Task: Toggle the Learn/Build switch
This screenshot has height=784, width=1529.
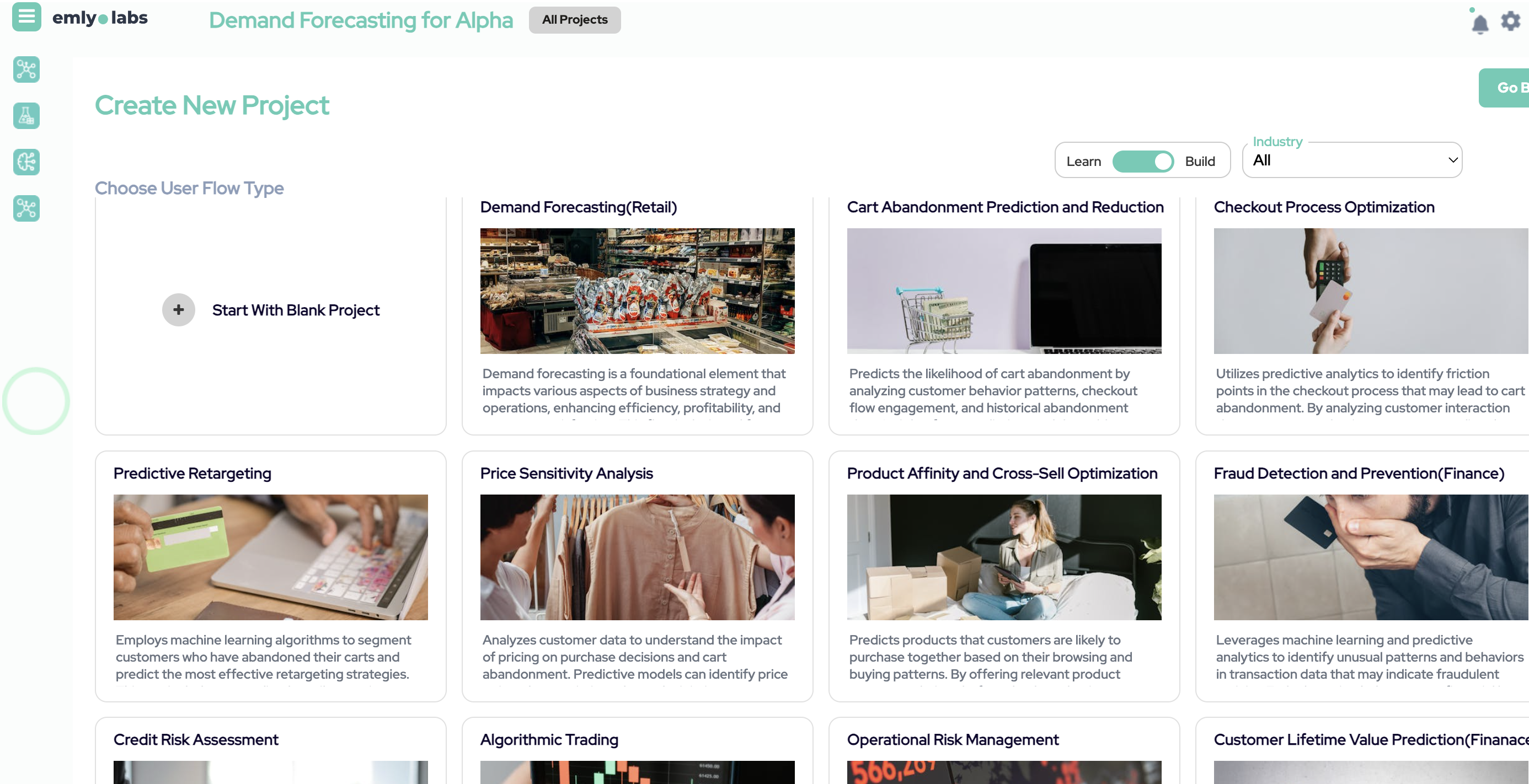Action: [x=1142, y=162]
